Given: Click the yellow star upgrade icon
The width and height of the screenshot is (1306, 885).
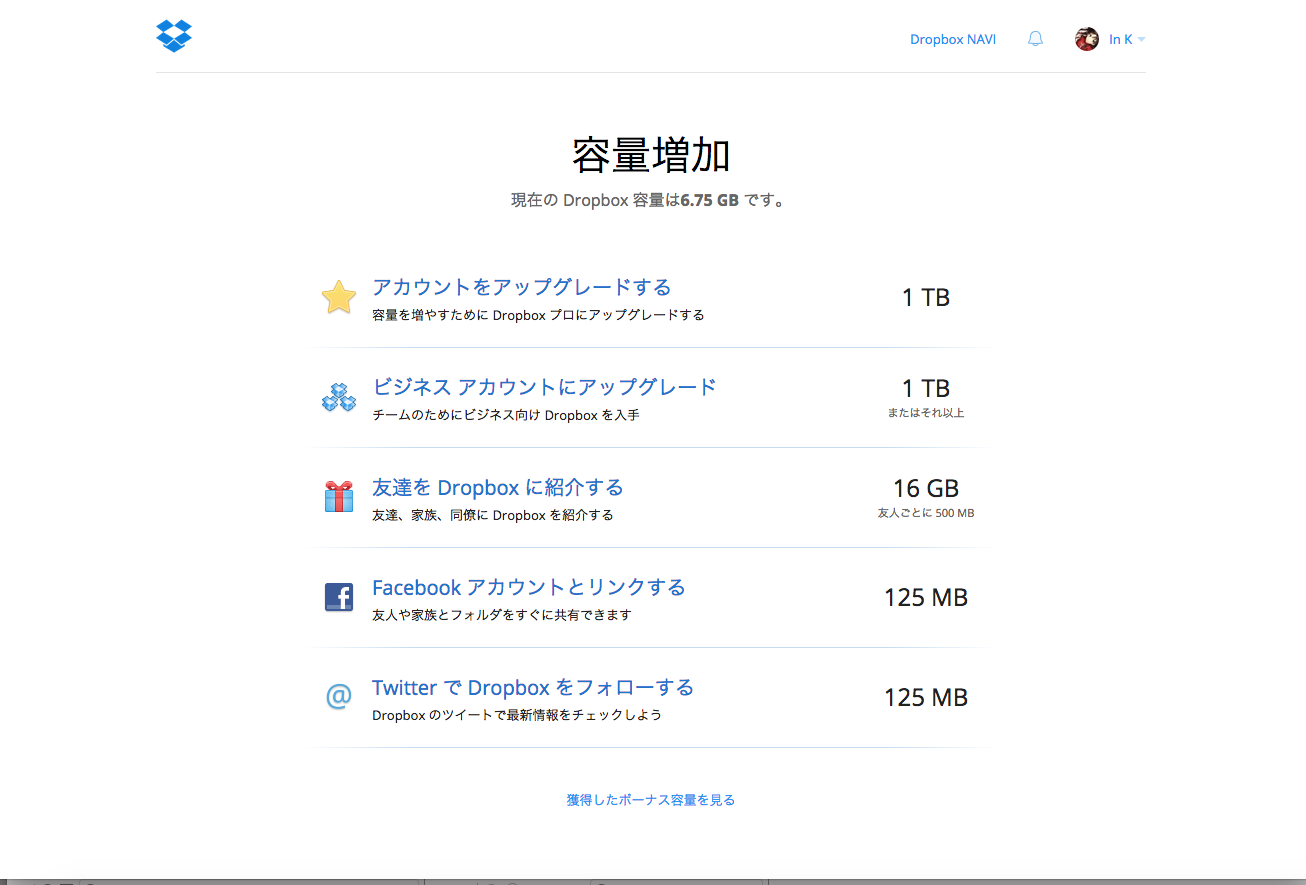Looking at the screenshot, I should pyautogui.click(x=339, y=298).
